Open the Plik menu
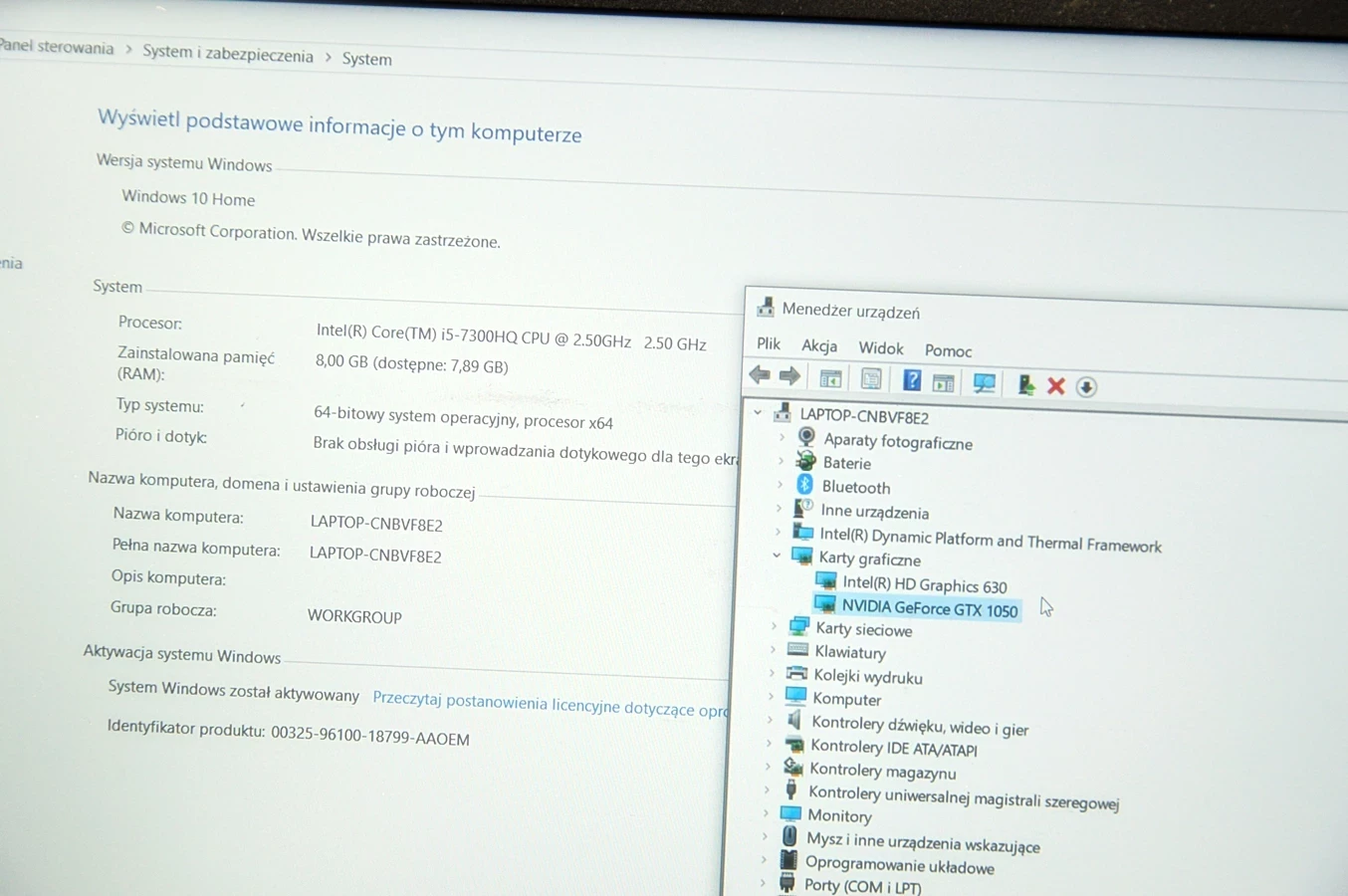 click(769, 343)
